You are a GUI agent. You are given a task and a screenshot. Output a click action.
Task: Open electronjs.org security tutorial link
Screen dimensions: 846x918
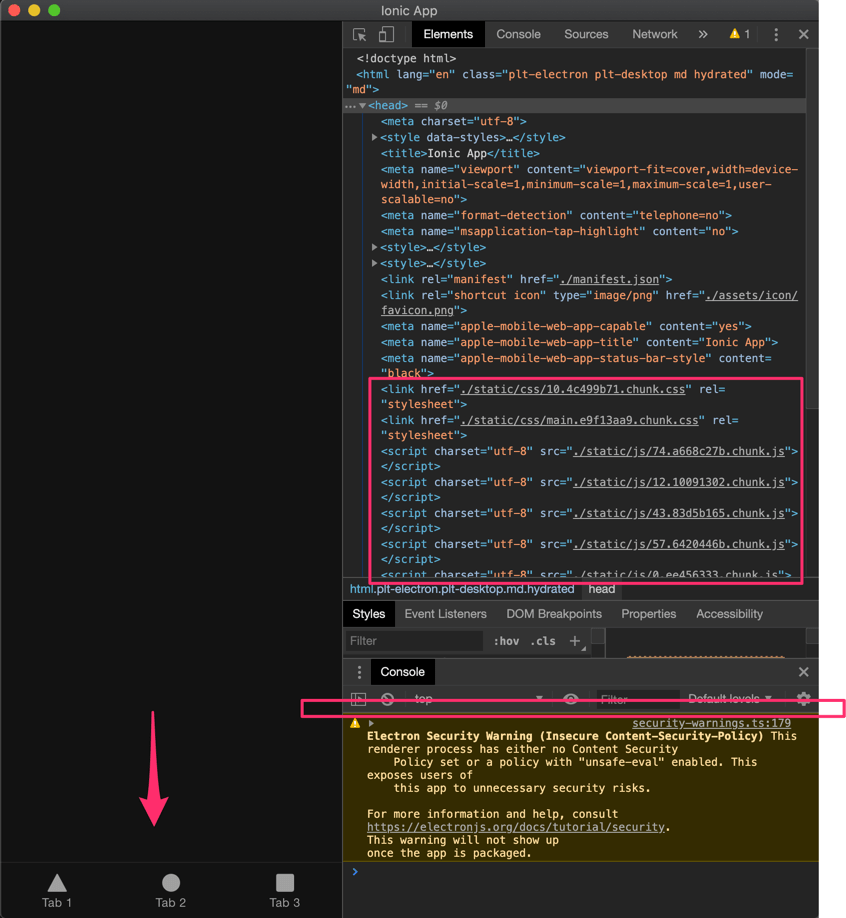click(516, 827)
